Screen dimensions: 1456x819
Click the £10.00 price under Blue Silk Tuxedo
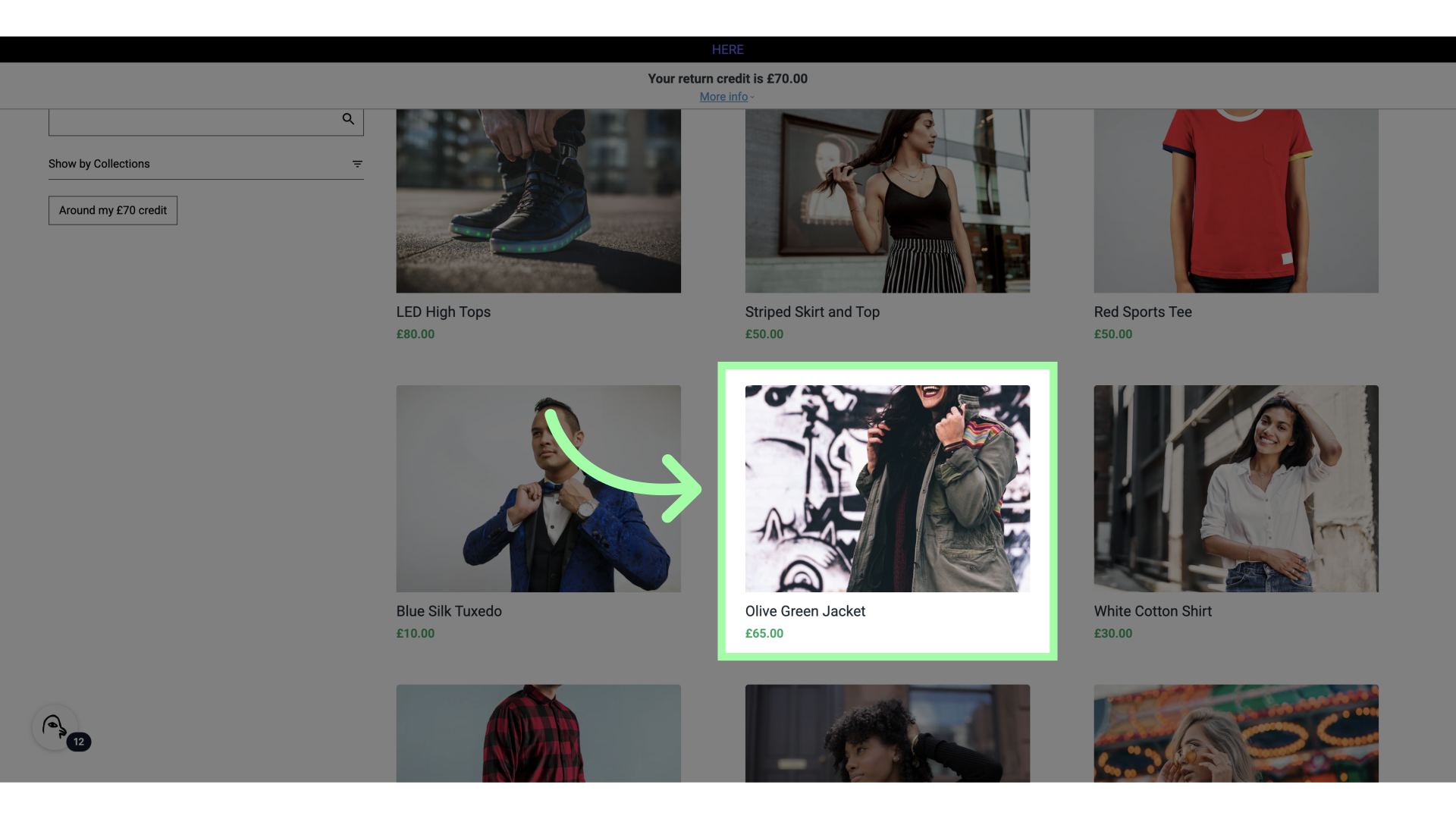coord(416,634)
